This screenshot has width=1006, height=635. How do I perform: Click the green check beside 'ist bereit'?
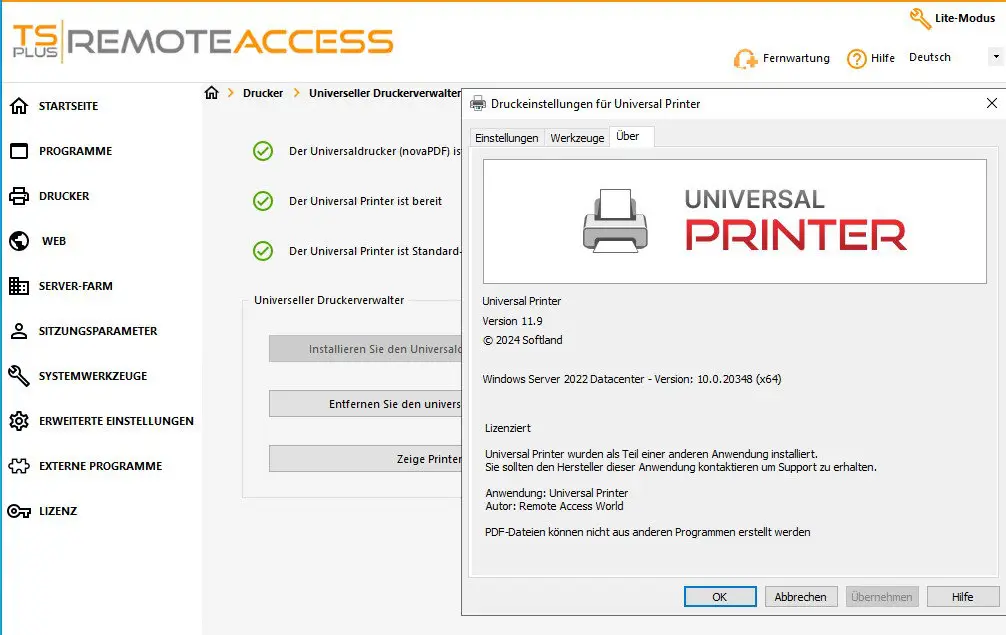[x=263, y=201]
